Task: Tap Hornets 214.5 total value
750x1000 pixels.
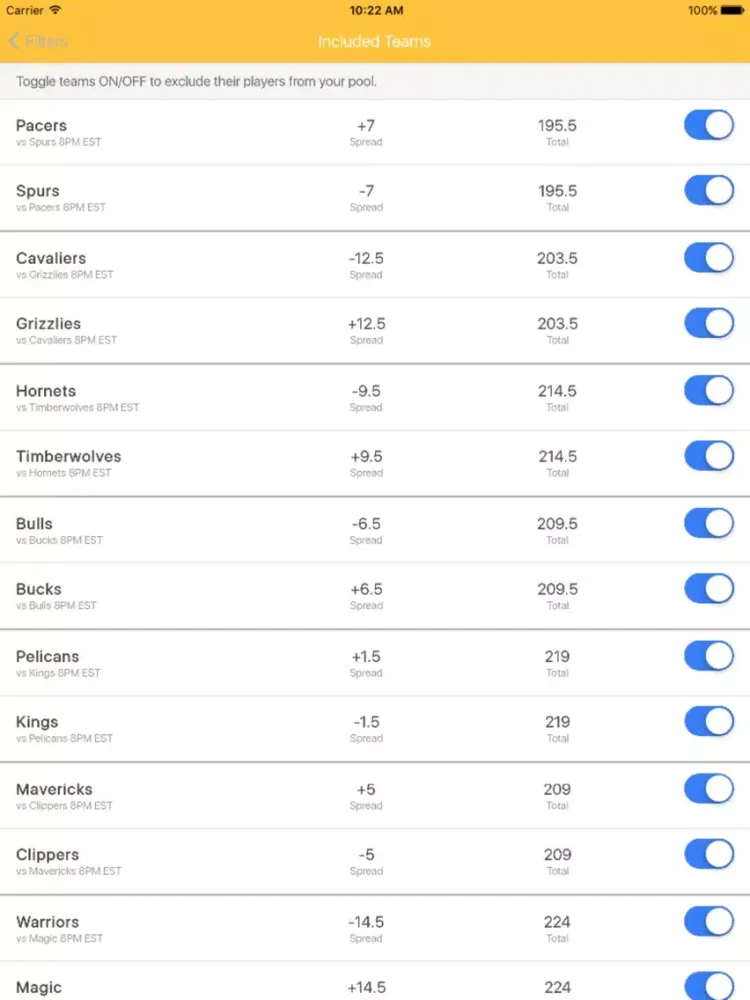Action: (557, 391)
